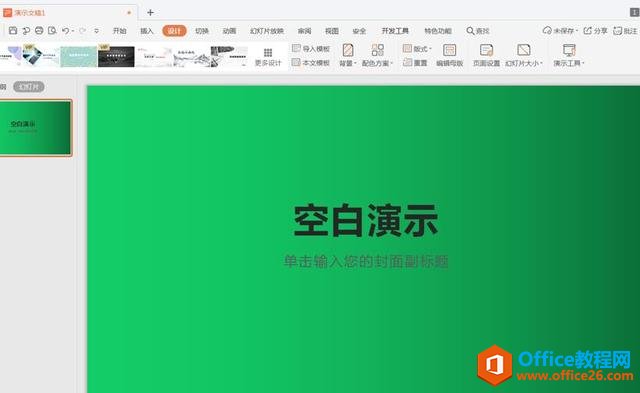Add a new tab with plus button
640x393 pixels.
150,13
